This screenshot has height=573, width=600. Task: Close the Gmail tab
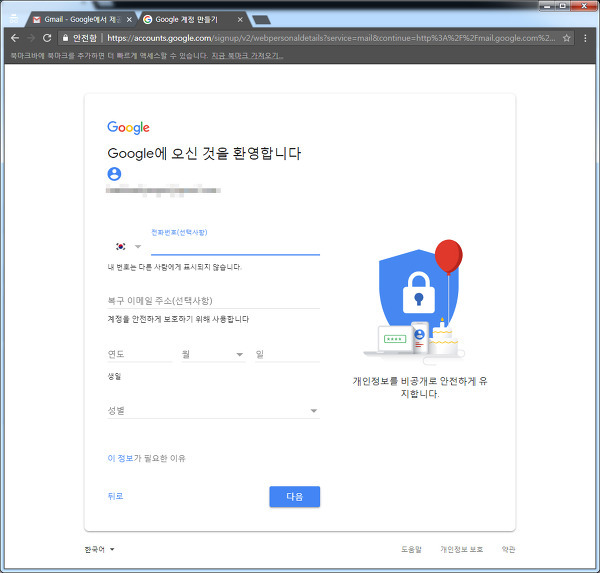129,20
